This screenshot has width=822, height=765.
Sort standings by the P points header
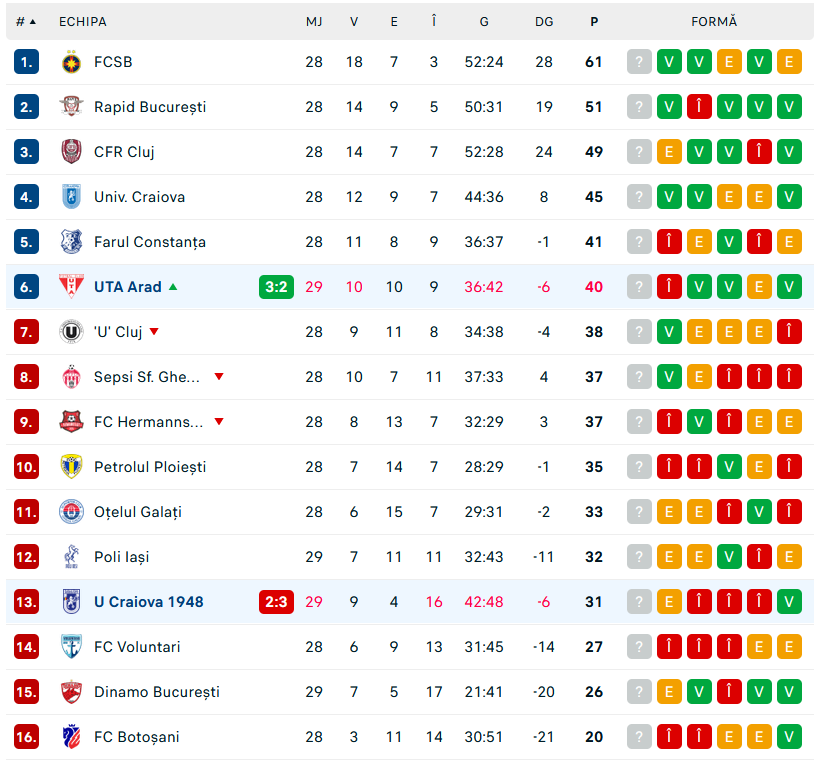[594, 21]
